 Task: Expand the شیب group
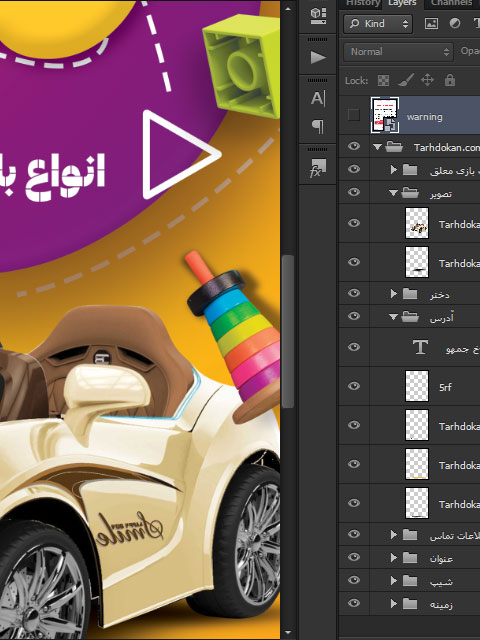pos(393,580)
